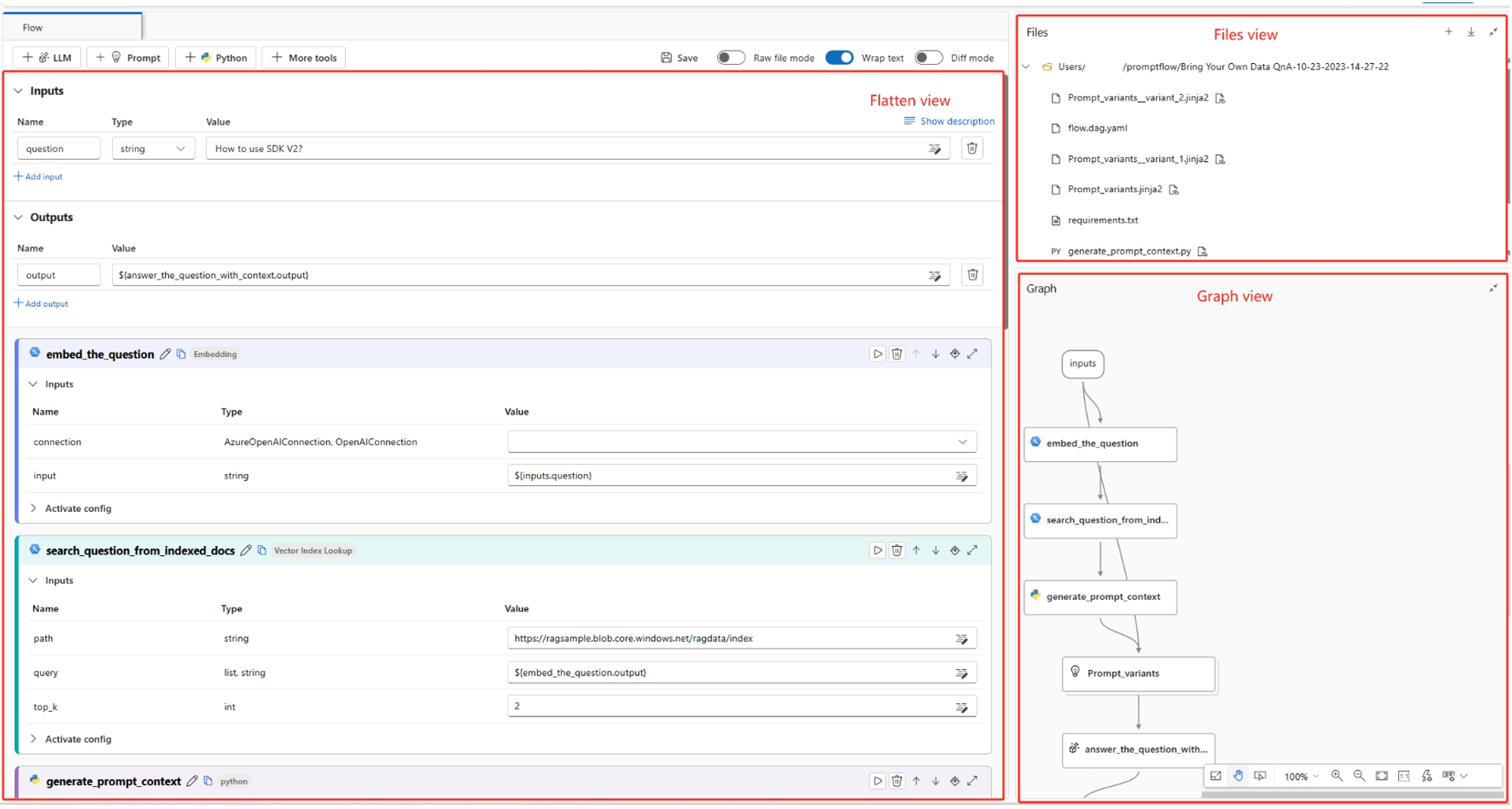Move embed_the_question node down
This screenshot has height=809, width=1512.
tap(936, 354)
